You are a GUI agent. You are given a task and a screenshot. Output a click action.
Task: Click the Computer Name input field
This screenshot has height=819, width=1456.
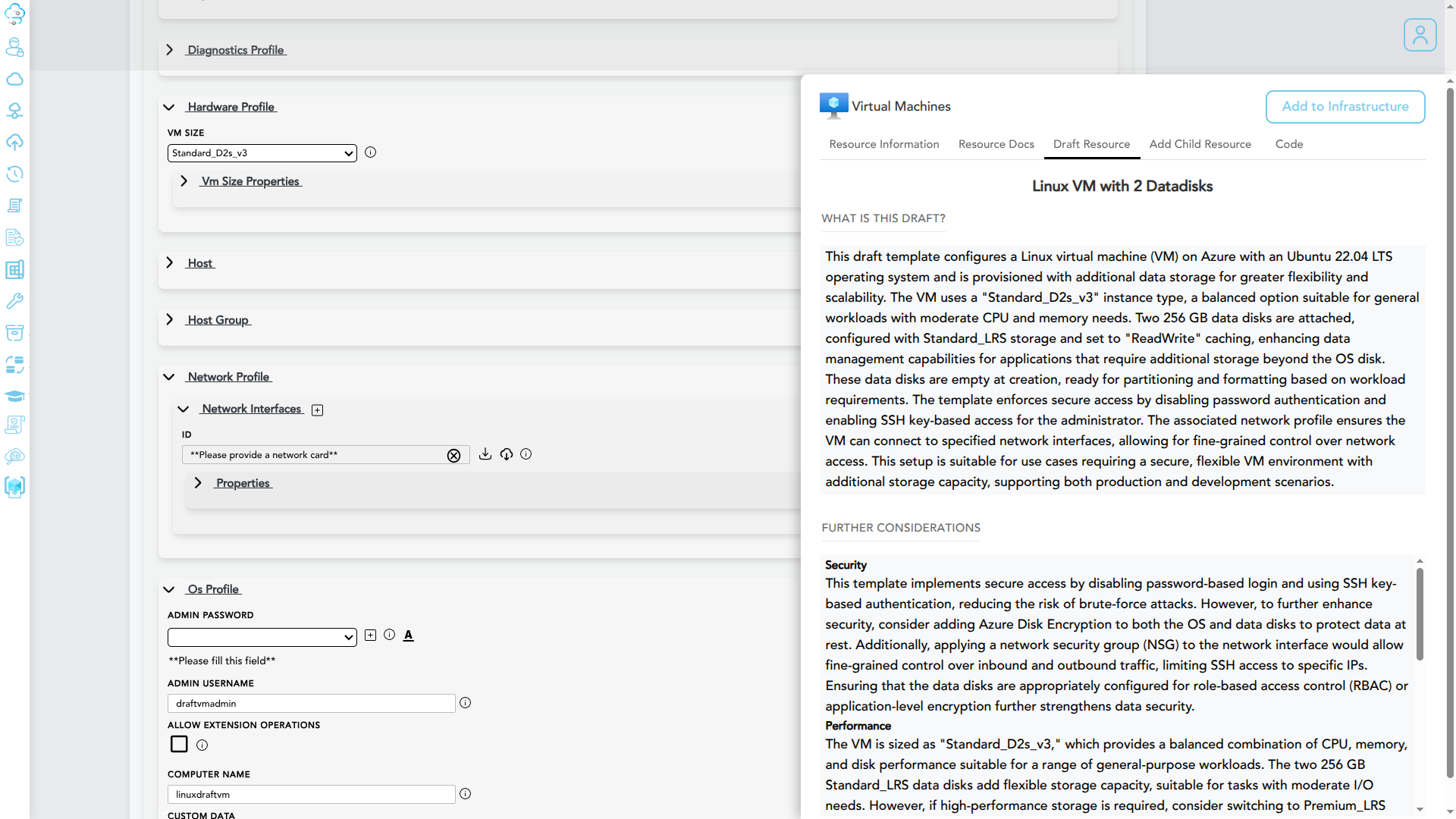pyautogui.click(x=311, y=795)
